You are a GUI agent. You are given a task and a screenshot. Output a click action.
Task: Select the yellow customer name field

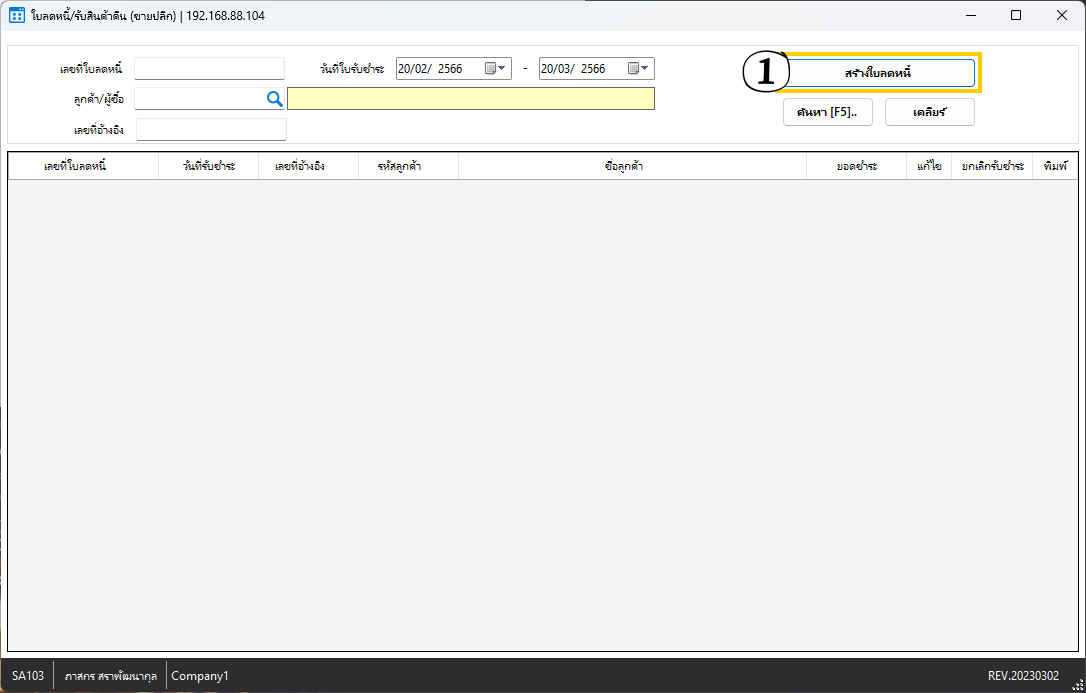coord(470,98)
